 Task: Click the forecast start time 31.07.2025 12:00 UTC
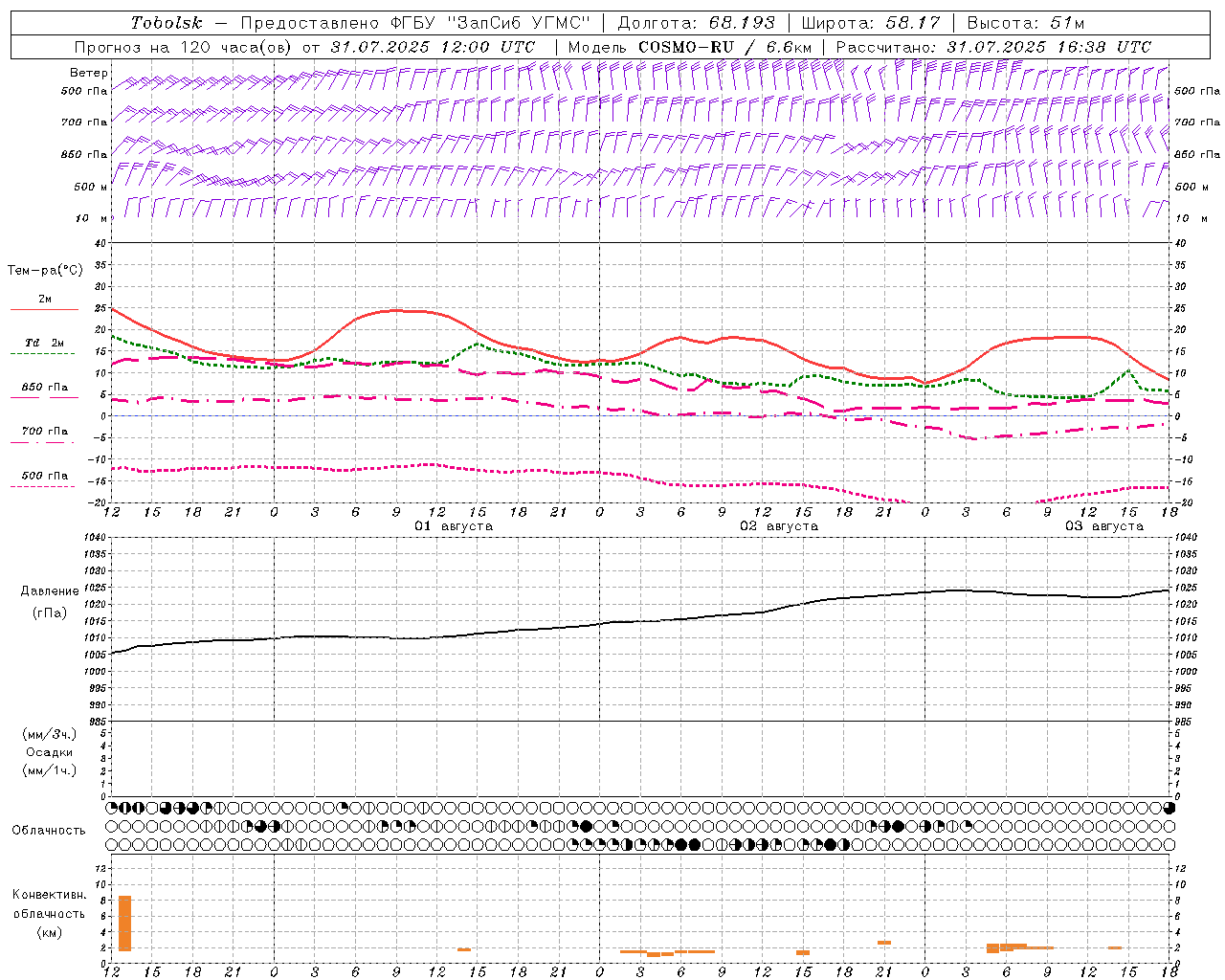click(433, 47)
